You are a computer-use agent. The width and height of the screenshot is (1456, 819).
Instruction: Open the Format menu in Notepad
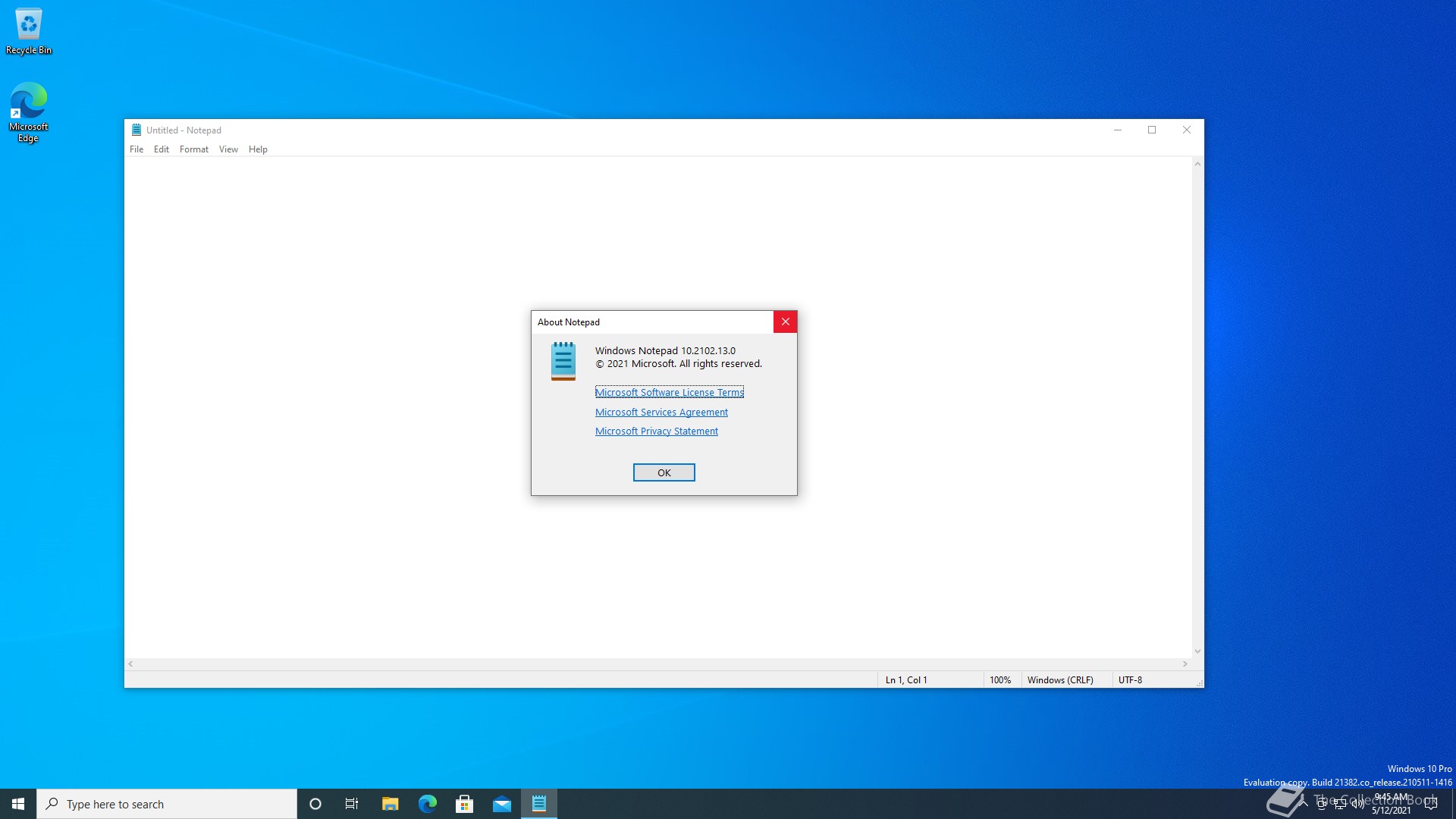194,149
